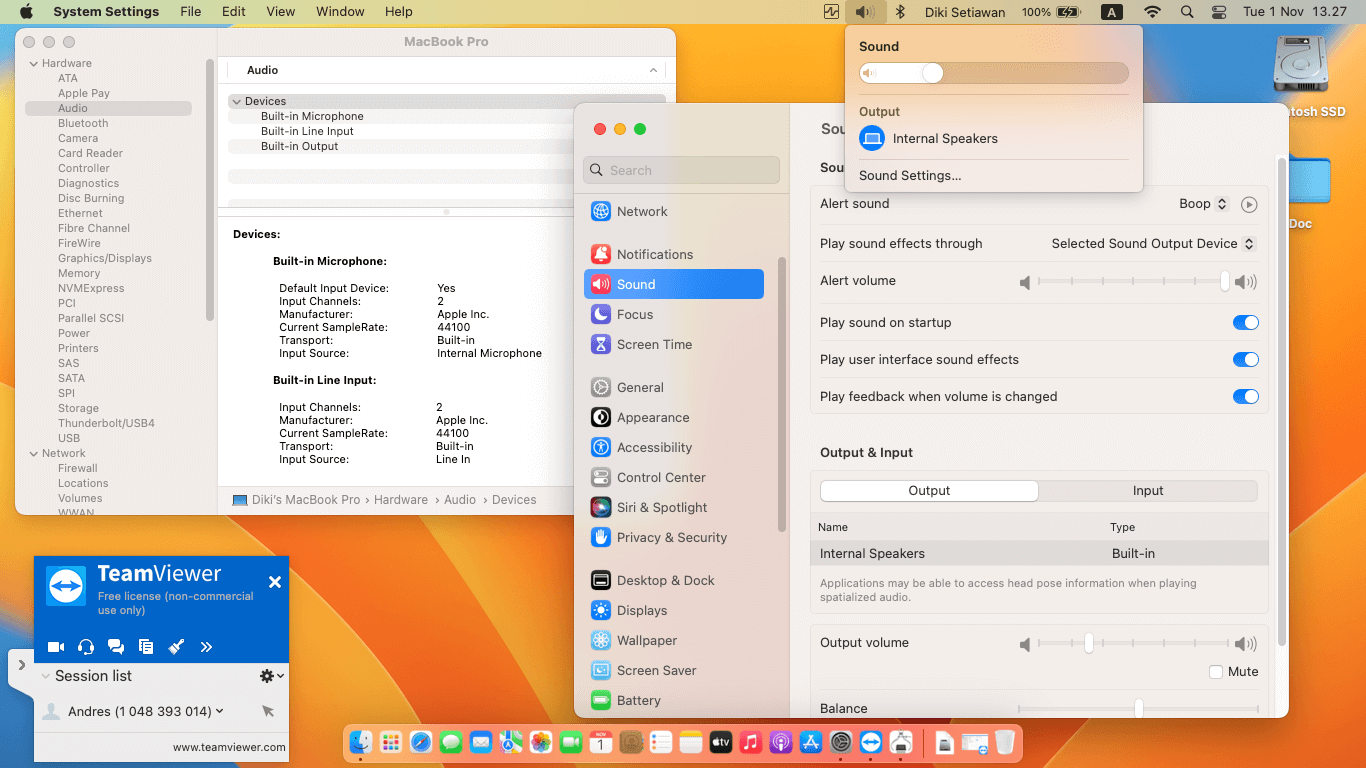Collapse the Network tree in System Information
The width and height of the screenshot is (1366, 768).
click(x=32, y=453)
